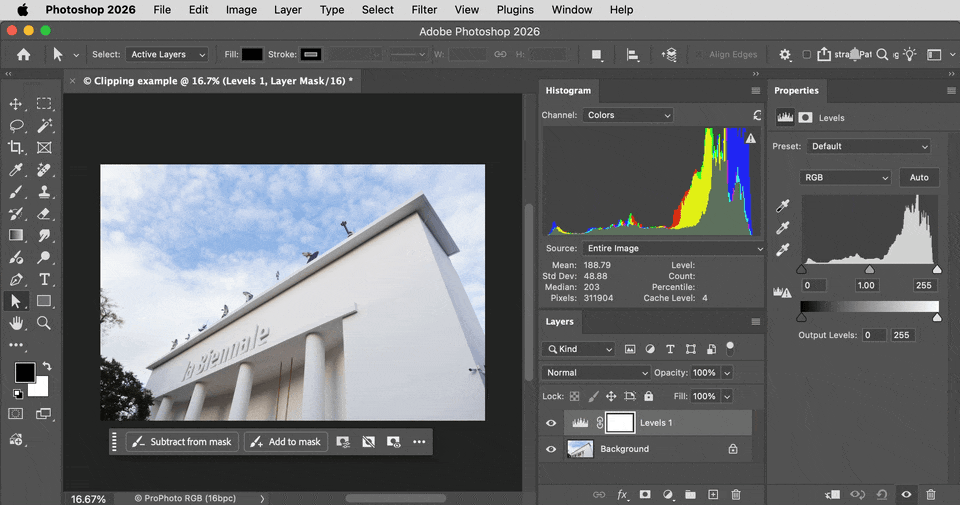
Task: Sample white point with Levels eyedropper
Action: 782,250
